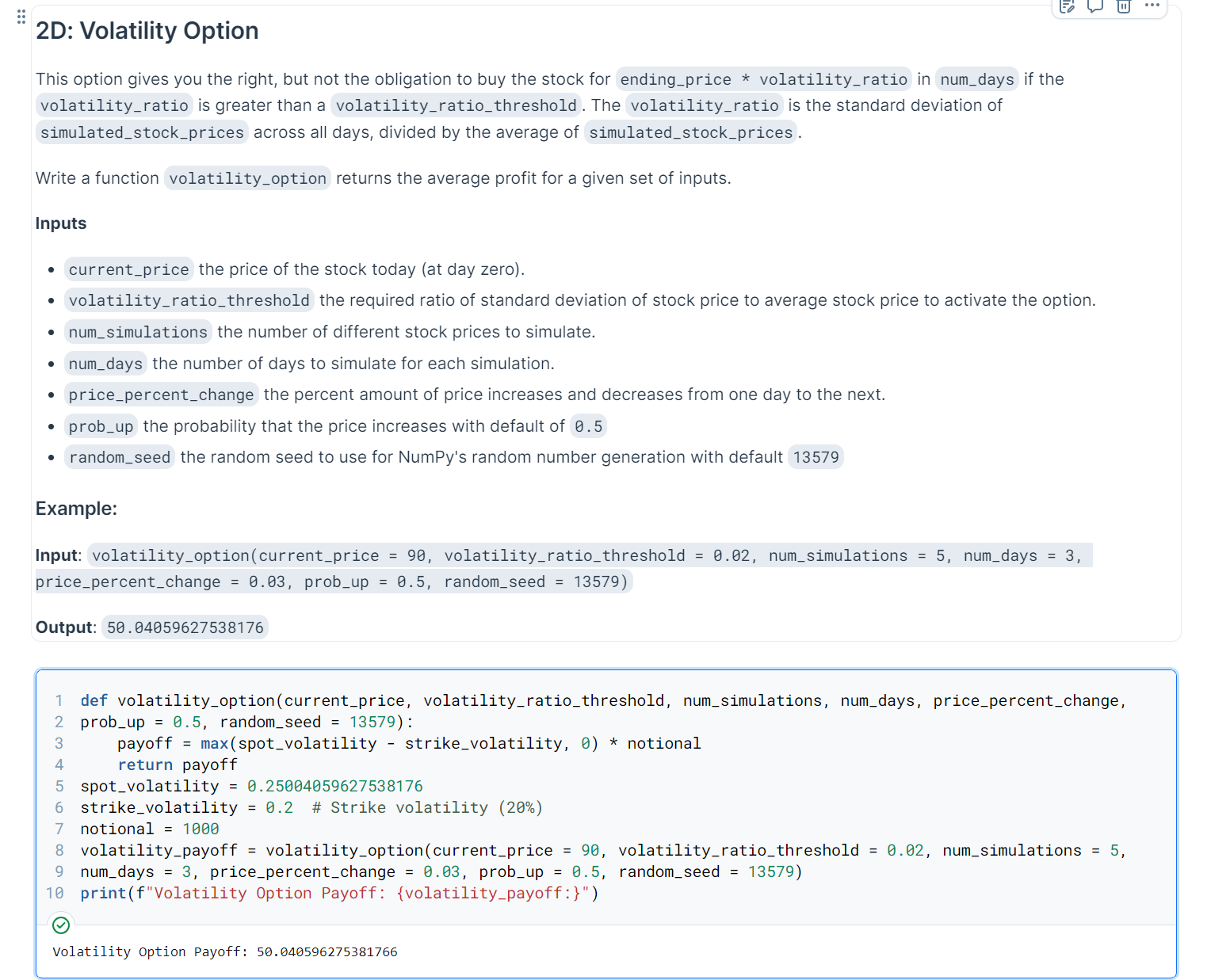This screenshot has height=980, width=1230.
Task: Click the speech bubble icon beside the trash
Action: point(1094,7)
